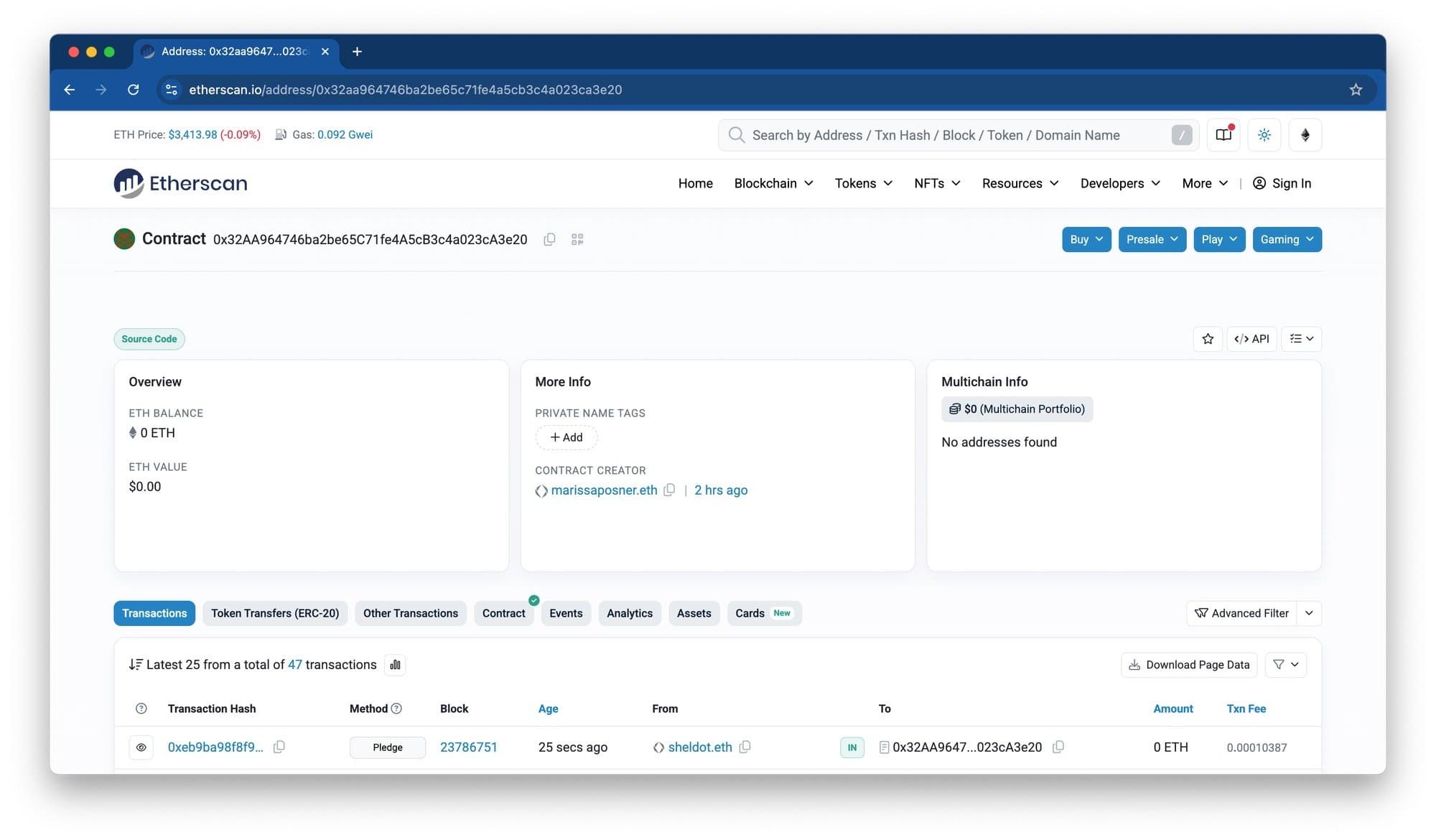Show the contract address QR code
Viewport: 1436px width, 840px height.
577,239
